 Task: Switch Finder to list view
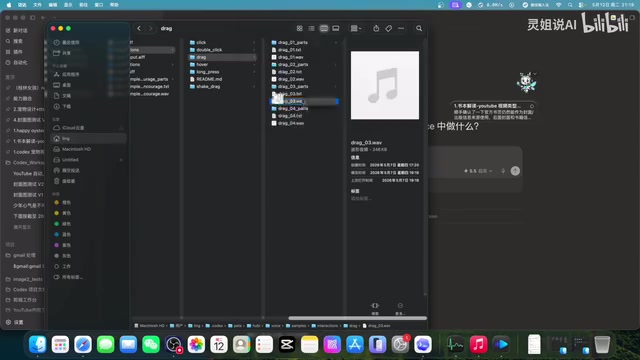(x=311, y=28)
